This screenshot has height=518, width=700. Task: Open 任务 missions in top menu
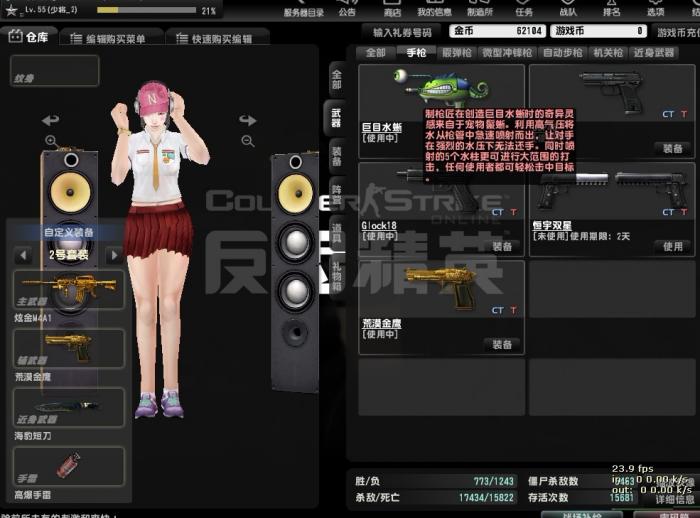click(524, 10)
